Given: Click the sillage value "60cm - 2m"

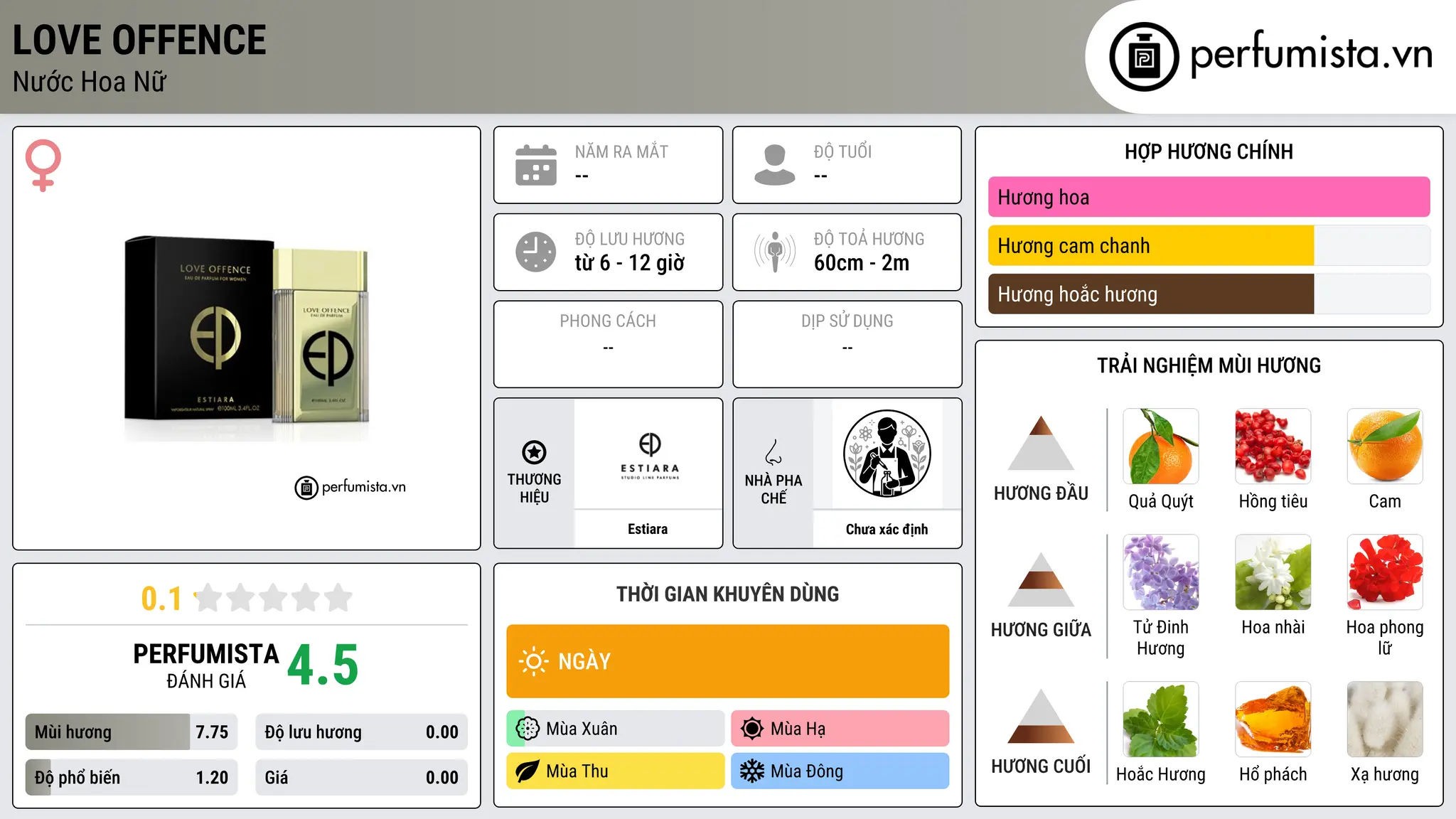Looking at the screenshot, I should point(862,263).
